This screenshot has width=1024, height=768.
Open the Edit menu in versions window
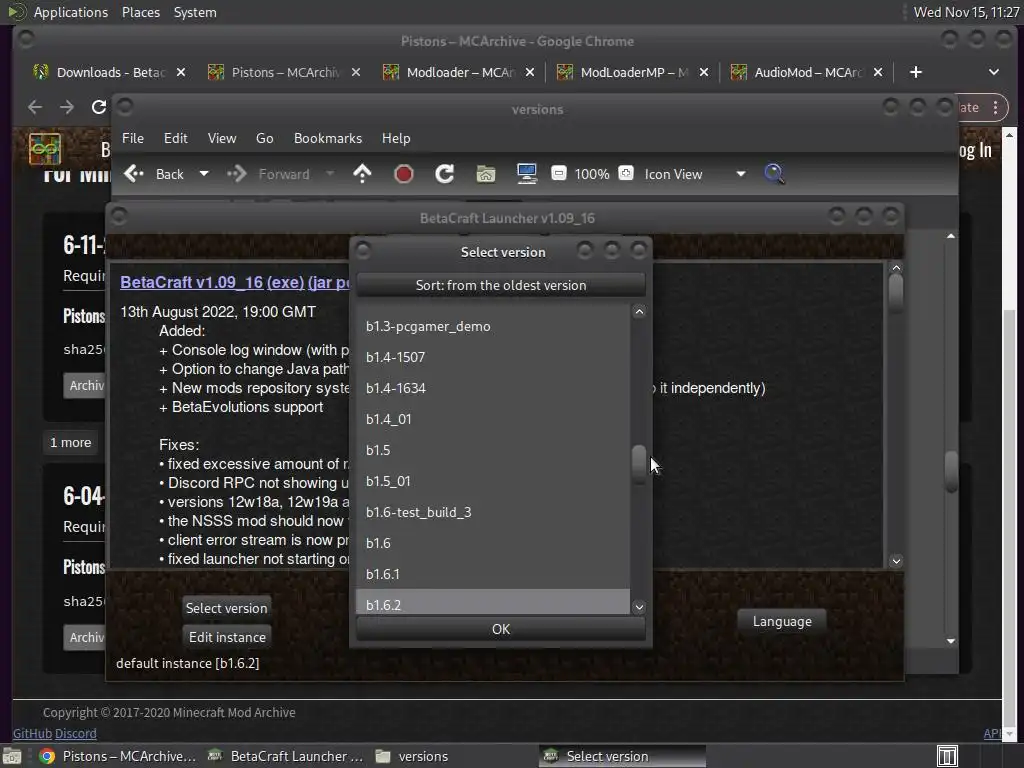[175, 138]
